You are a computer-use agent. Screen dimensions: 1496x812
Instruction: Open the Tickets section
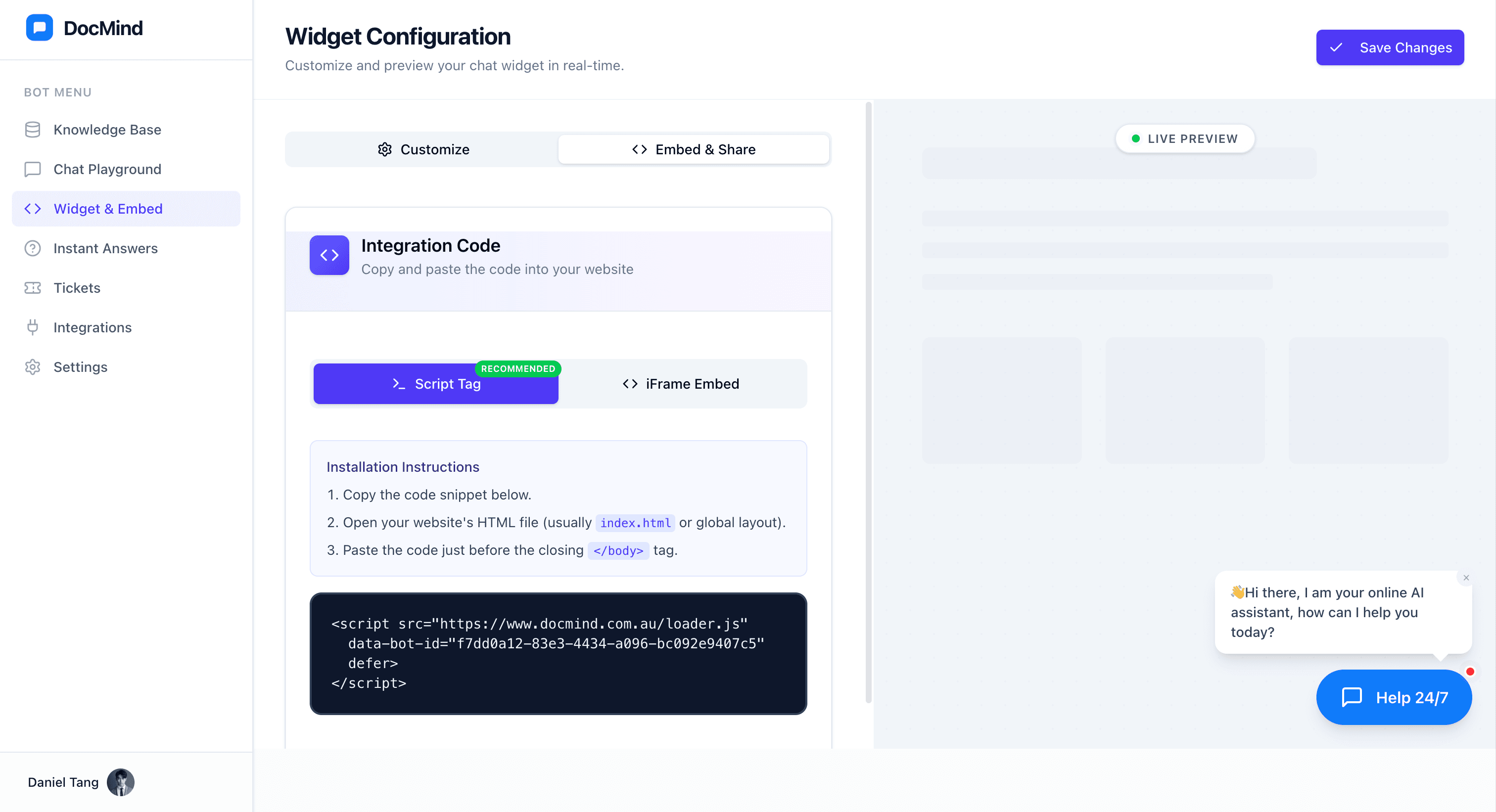[77, 287]
